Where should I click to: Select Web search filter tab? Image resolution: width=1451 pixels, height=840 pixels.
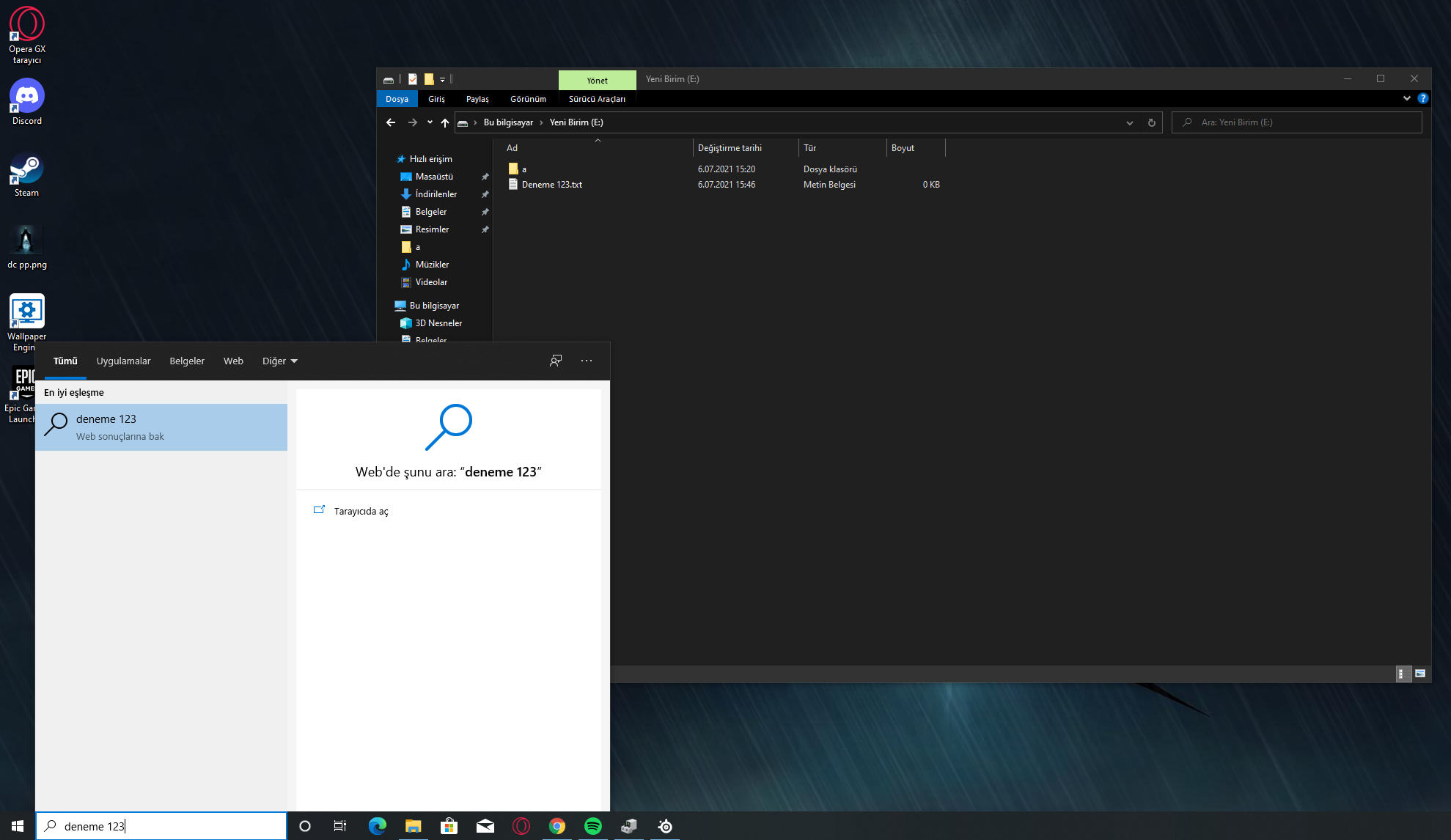[233, 361]
